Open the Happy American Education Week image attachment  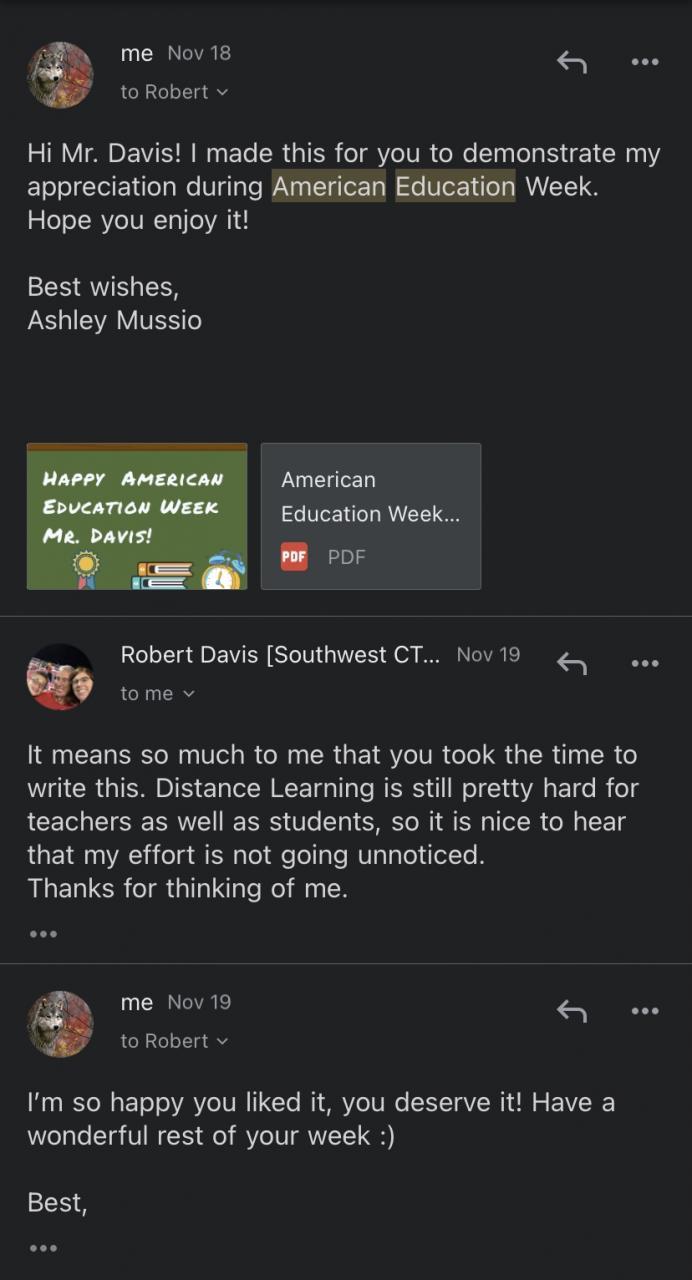pyautogui.click(x=137, y=516)
